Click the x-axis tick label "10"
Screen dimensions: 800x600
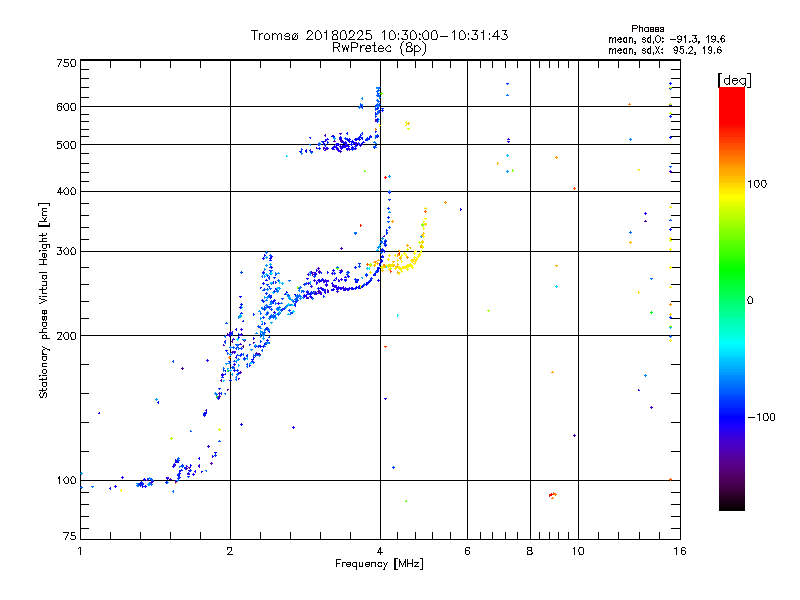578,551
